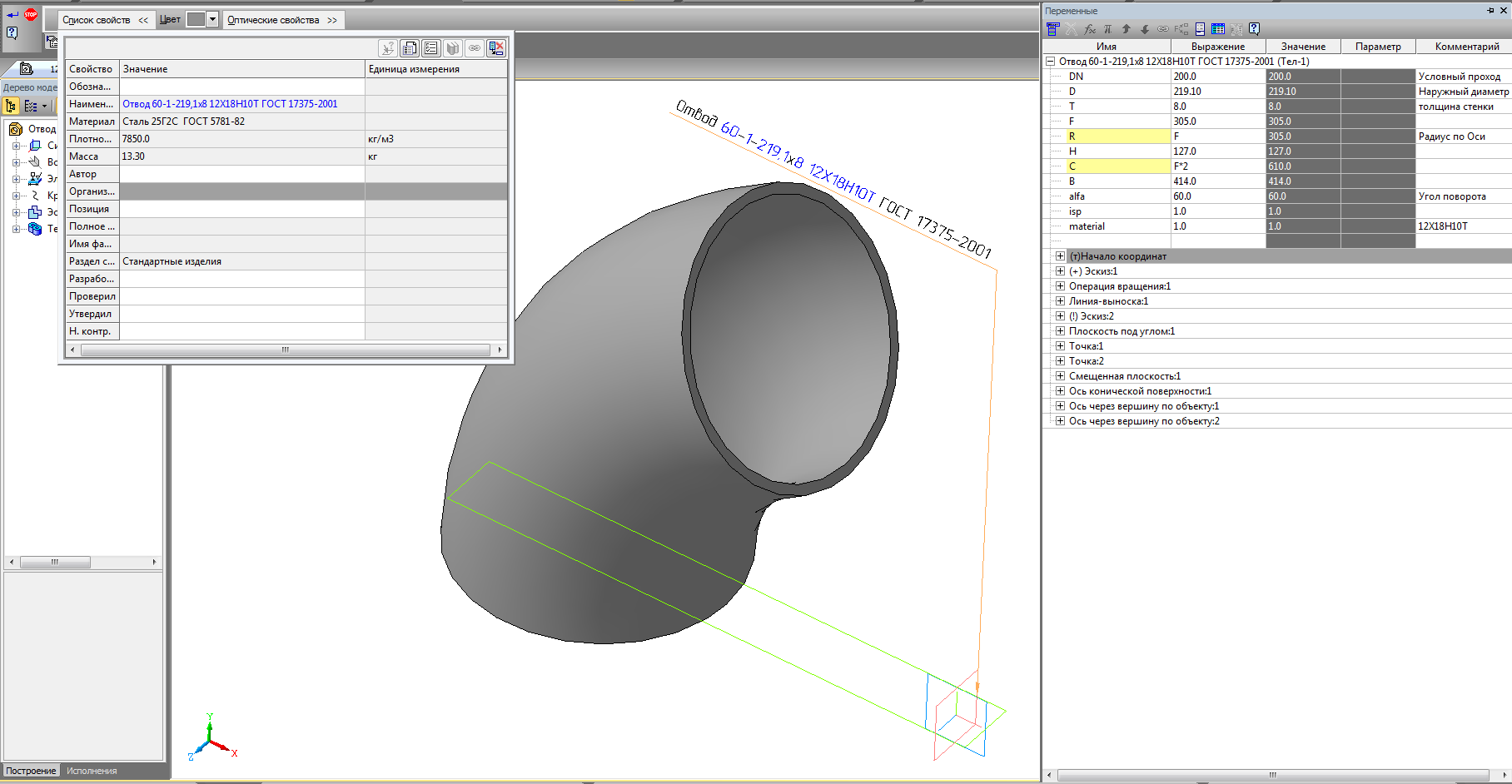This screenshot has height=784, width=1512.
Task: Open the dropdown arrow next to the color swatch
Action: [212, 19]
